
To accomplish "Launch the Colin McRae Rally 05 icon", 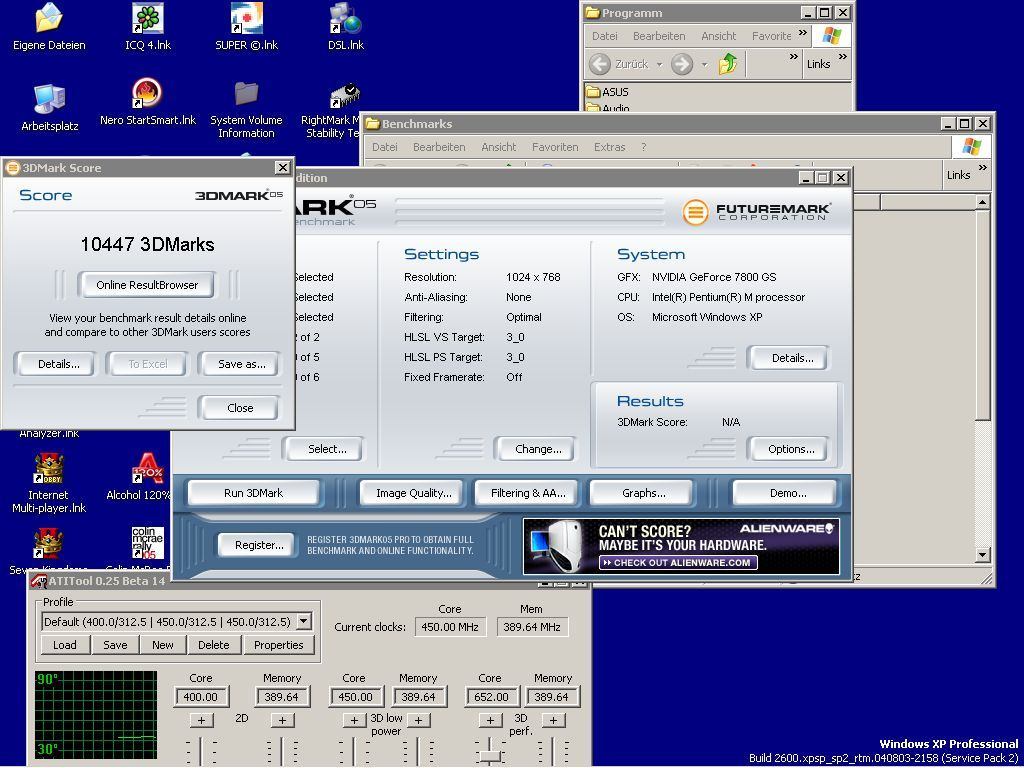I will [148, 543].
